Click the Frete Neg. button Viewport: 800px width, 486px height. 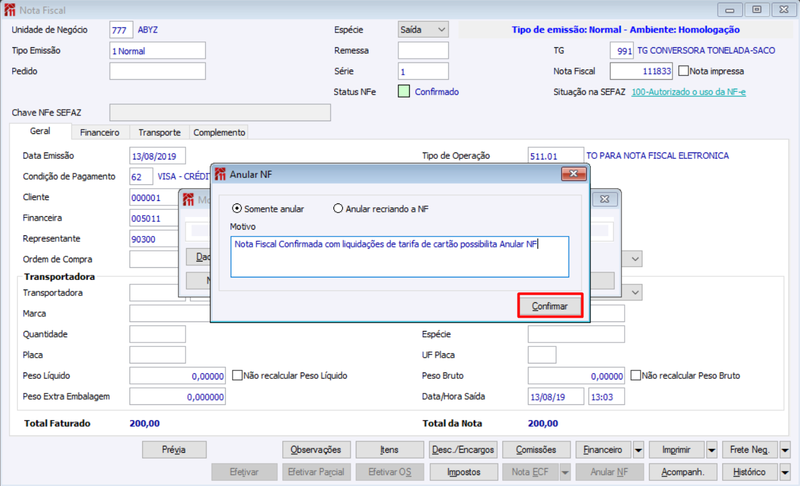[x=750, y=450]
